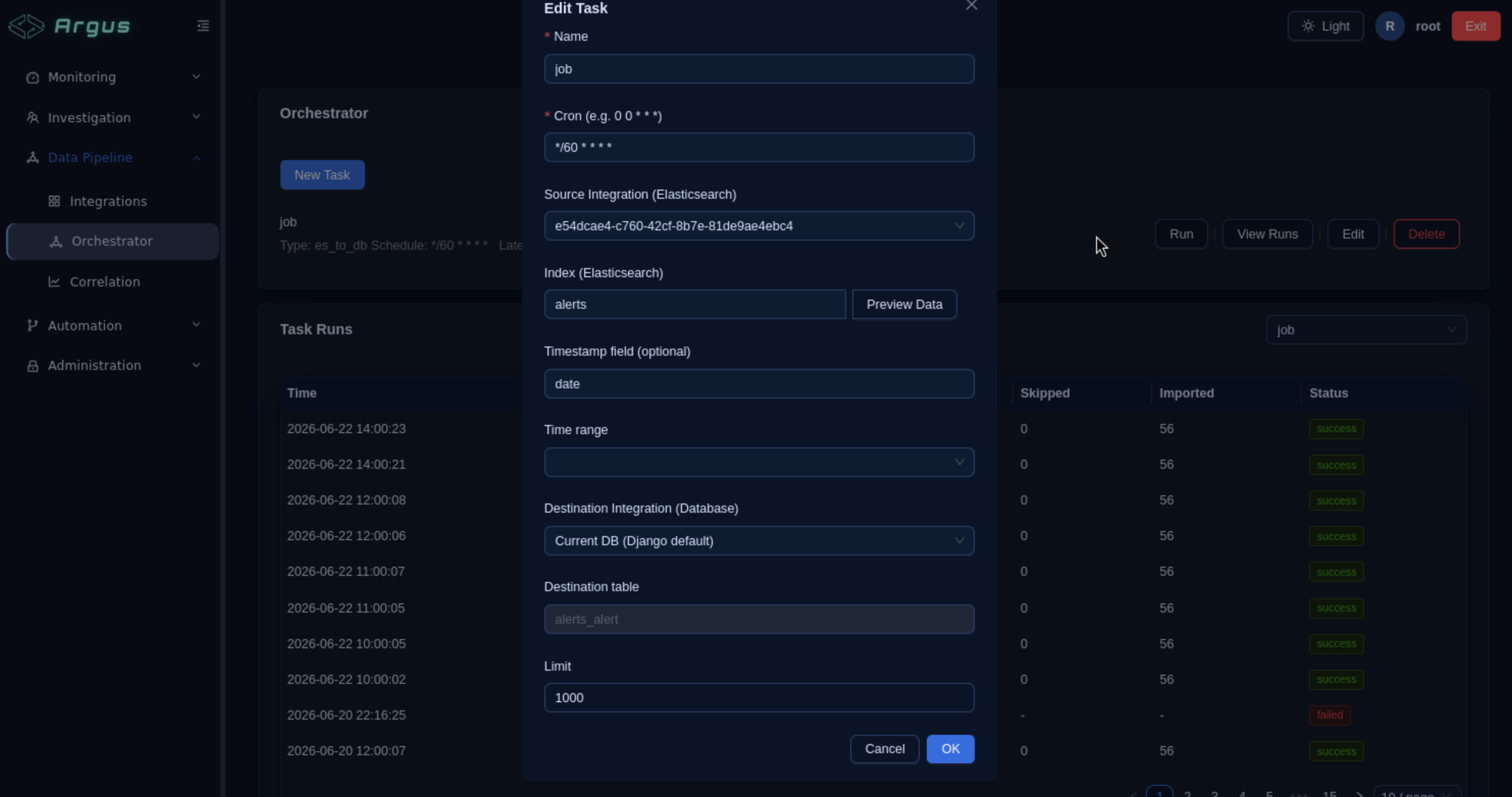Collapse the Data Pipeline menu chevron
The height and width of the screenshot is (797, 1512).
(x=197, y=158)
